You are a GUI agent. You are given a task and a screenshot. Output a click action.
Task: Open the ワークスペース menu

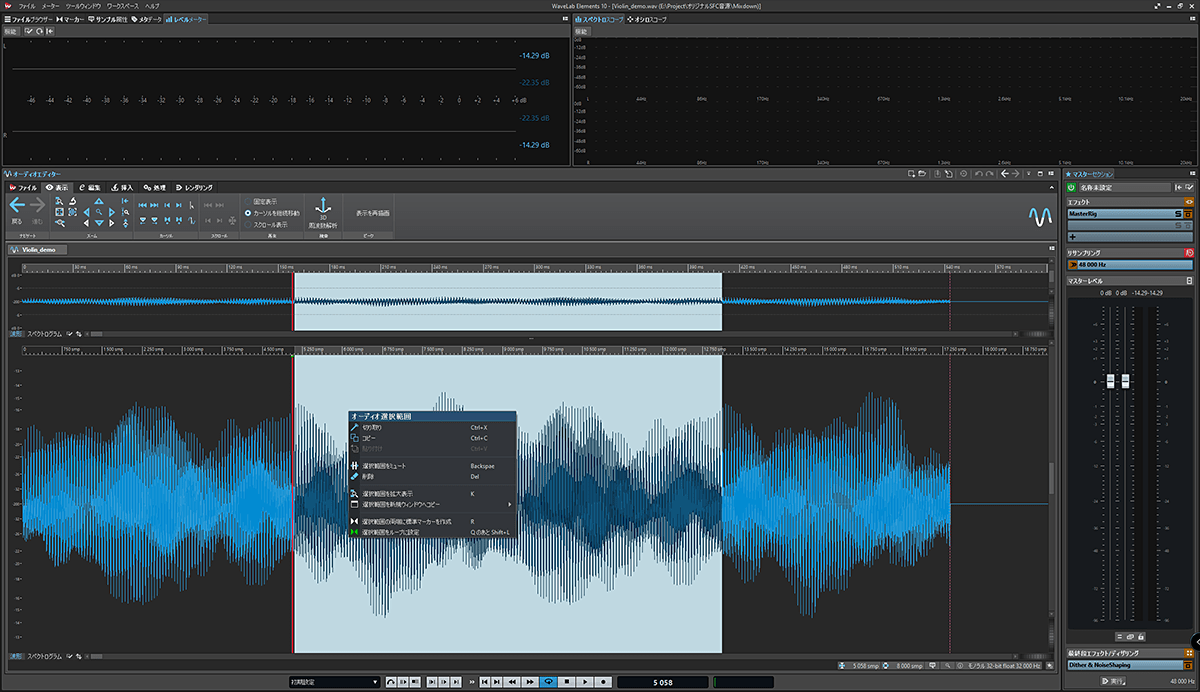pos(122,6)
